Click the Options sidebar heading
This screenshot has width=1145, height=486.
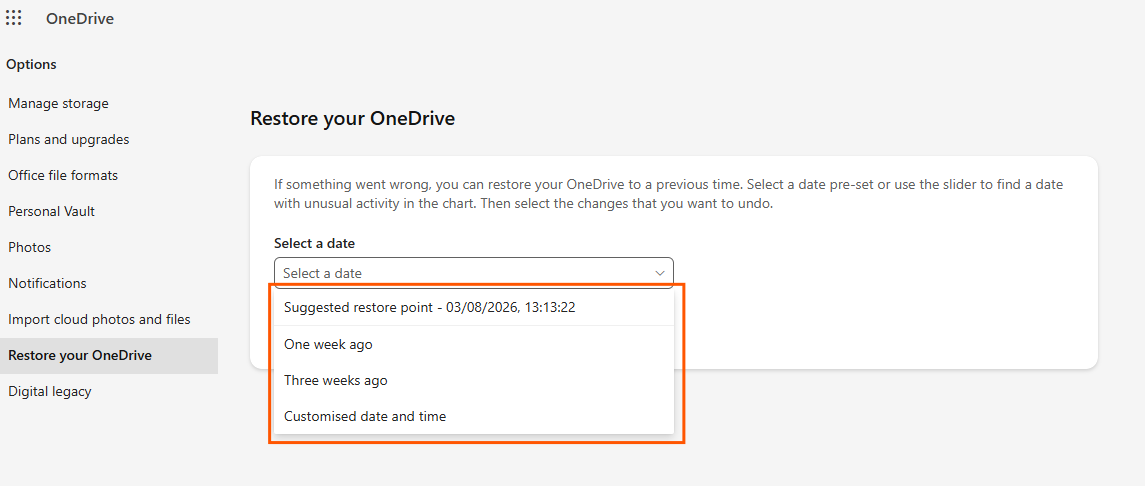pos(31,64)
